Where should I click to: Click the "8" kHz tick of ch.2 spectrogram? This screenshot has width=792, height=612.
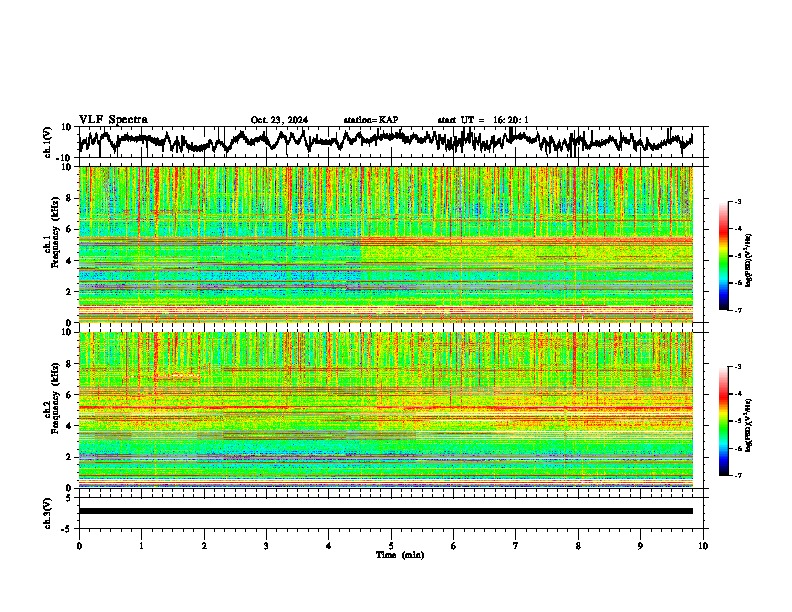click(x=69, y=364)
